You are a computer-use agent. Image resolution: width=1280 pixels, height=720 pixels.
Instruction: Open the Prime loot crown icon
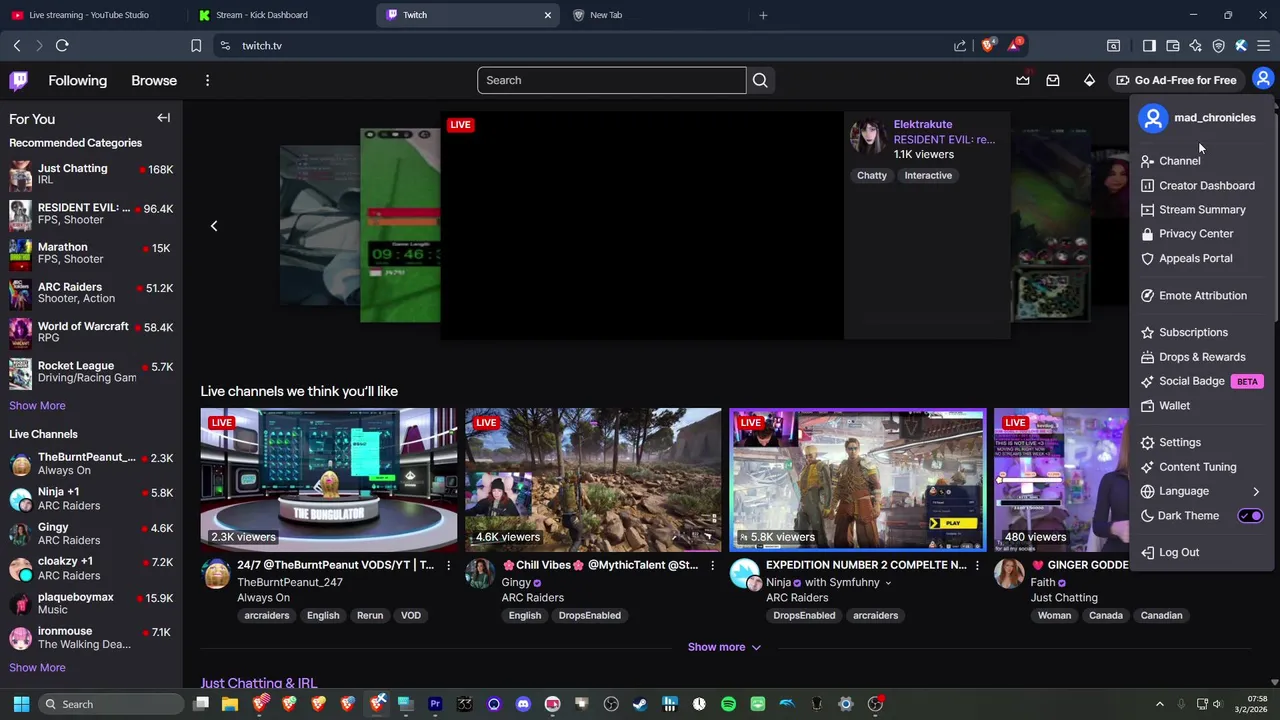[x=1023, y=80]
